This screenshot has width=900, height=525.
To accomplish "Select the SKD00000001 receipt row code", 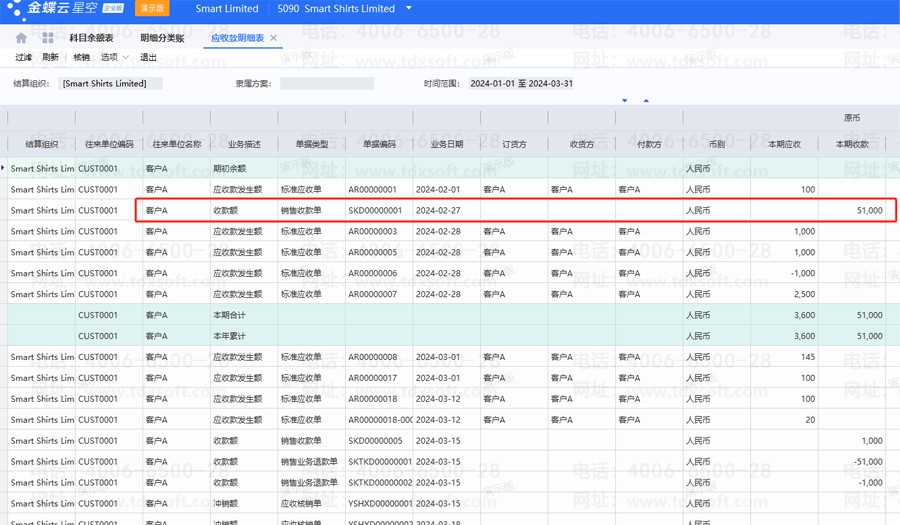I will (x=375, y=211).
